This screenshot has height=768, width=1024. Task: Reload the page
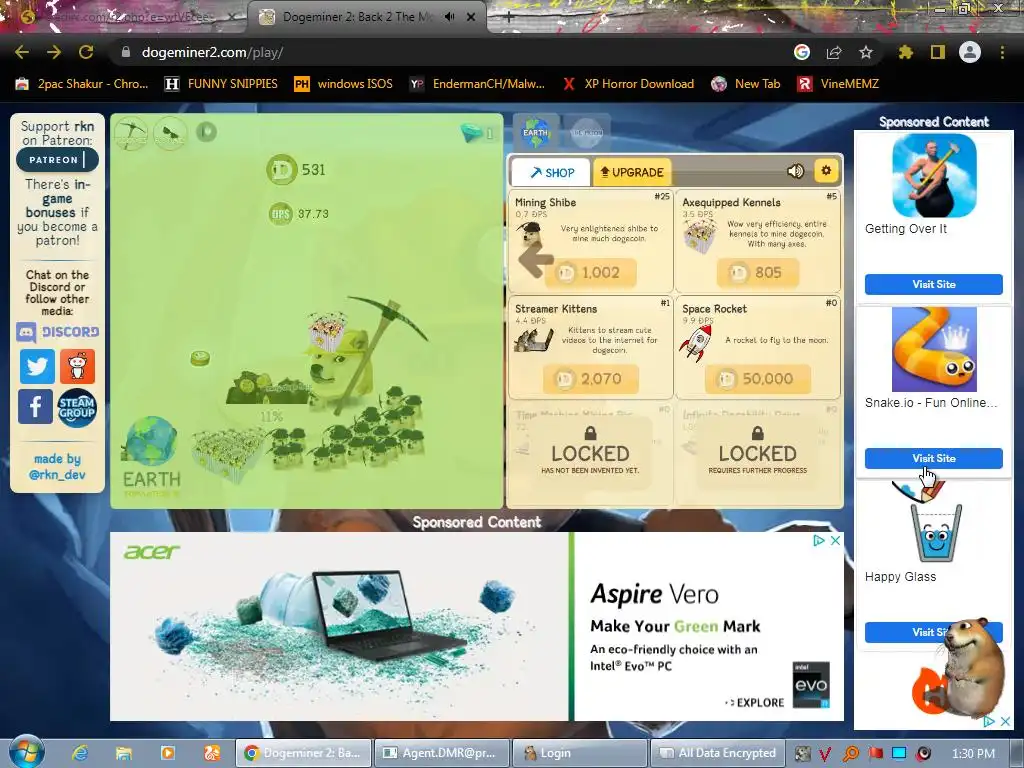click(86, 52)
